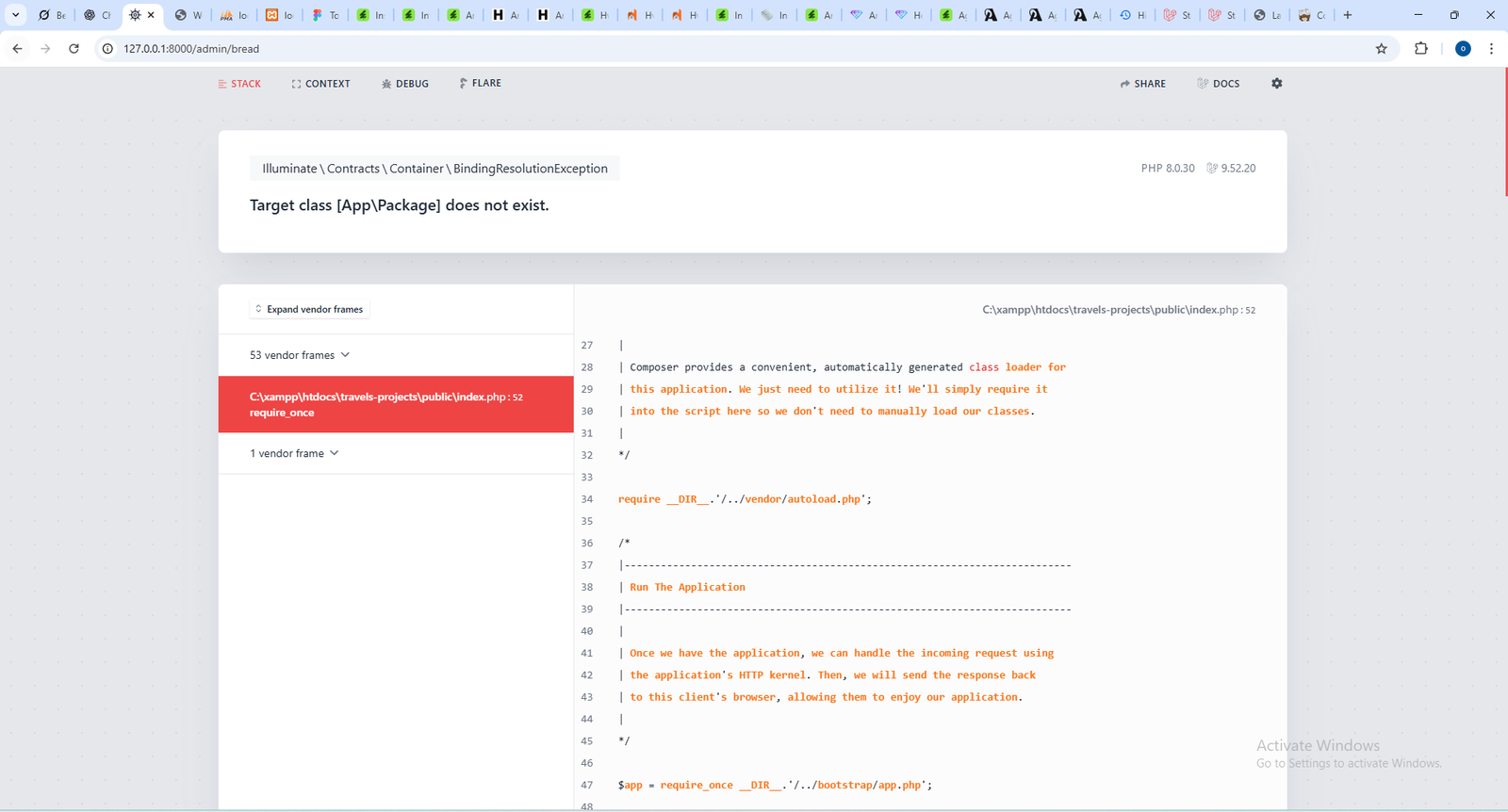Switch to the Context tab

[320, 84]
